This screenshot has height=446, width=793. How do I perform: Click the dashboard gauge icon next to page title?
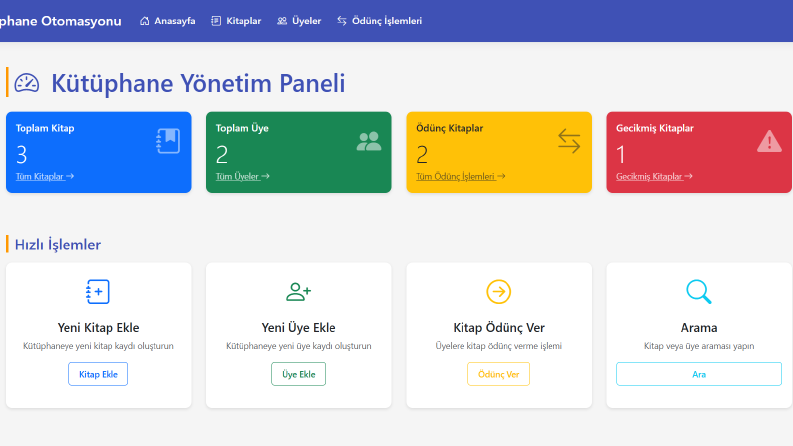(x=26, y=83)
